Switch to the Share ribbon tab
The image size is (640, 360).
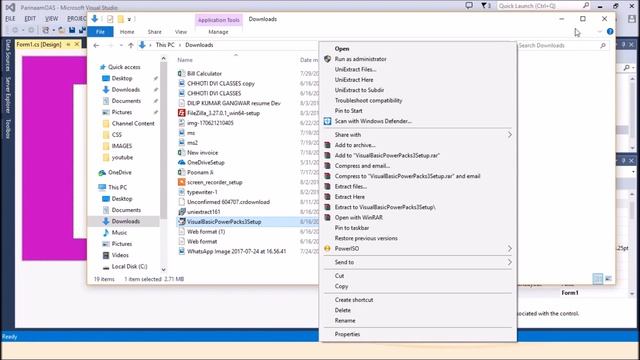click(154, 32)
